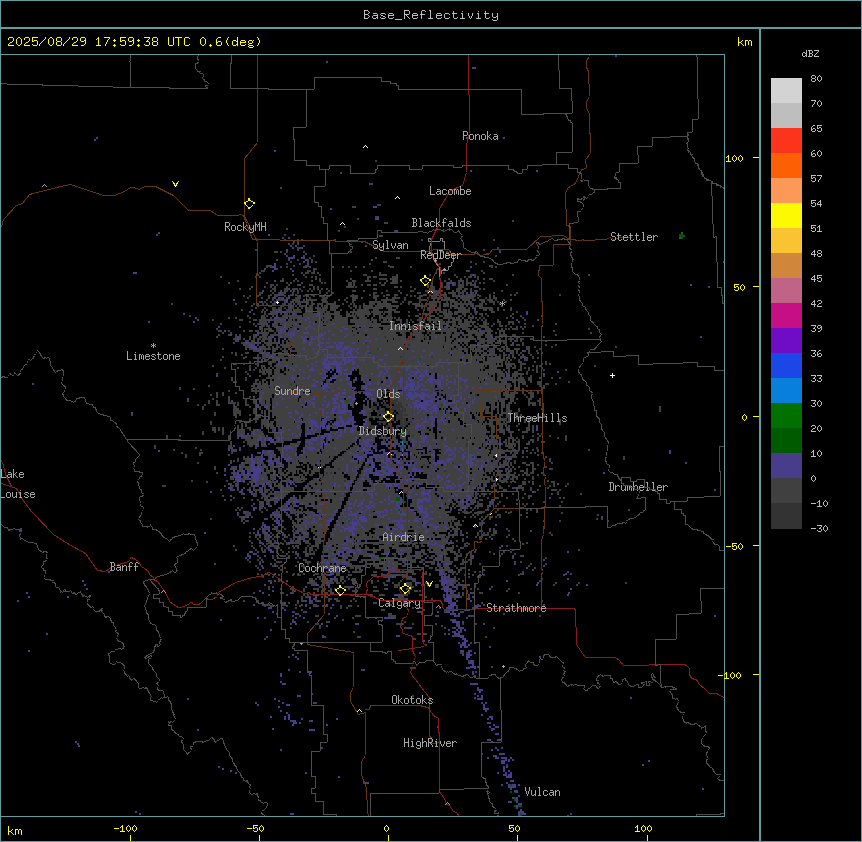Click the Stettler city label
The image size is (862, 842).
[634, 237]
